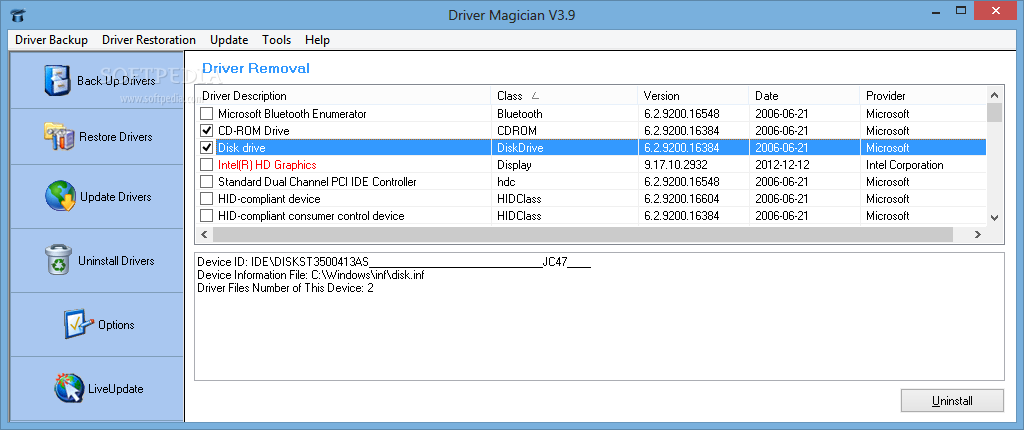Open the Driver Backup menu
This screenshot has height=430, width=1024.
tap(52, 40)
